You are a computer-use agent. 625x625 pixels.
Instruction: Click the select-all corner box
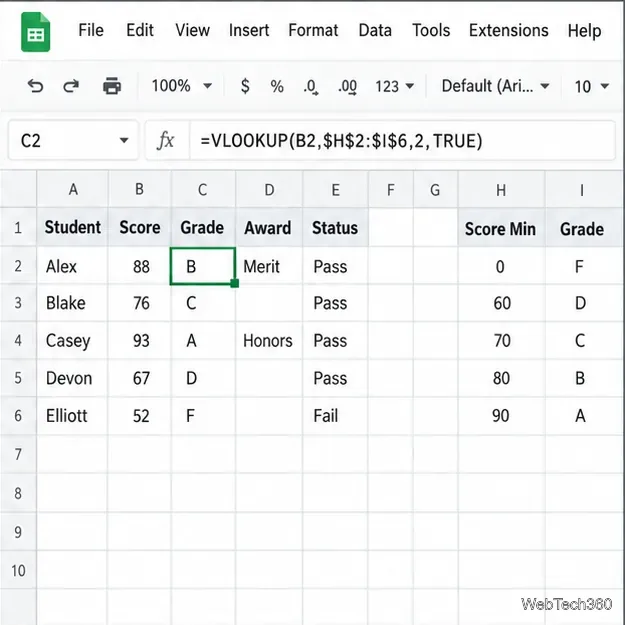tap(18, 189)
